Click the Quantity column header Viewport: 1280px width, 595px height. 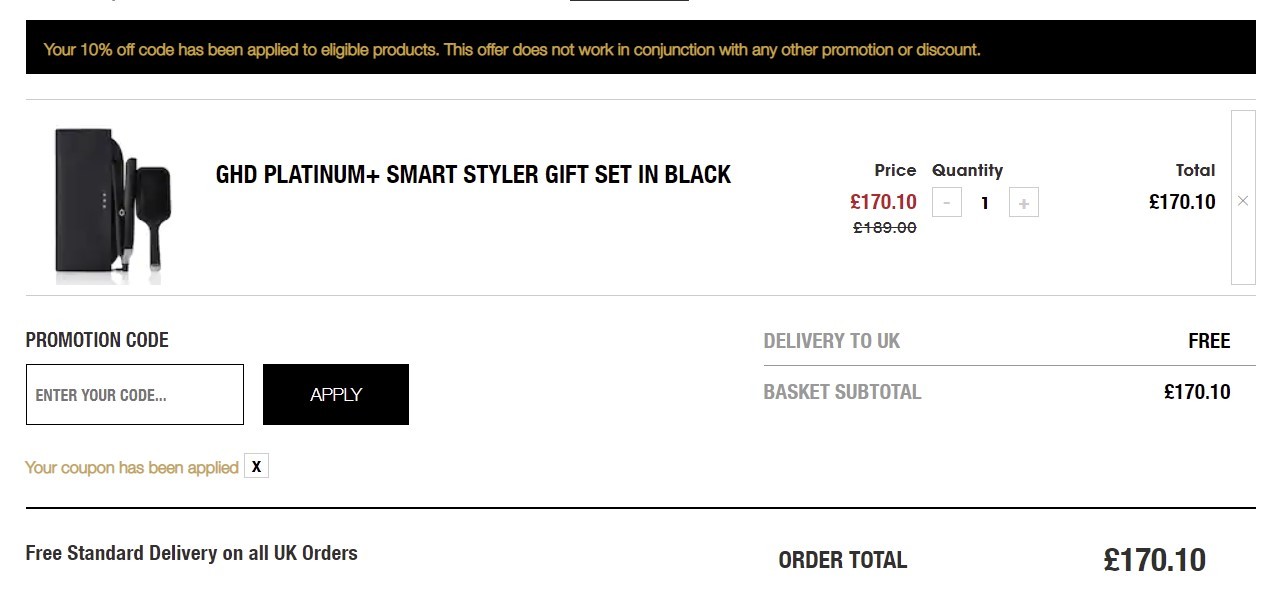967,170
